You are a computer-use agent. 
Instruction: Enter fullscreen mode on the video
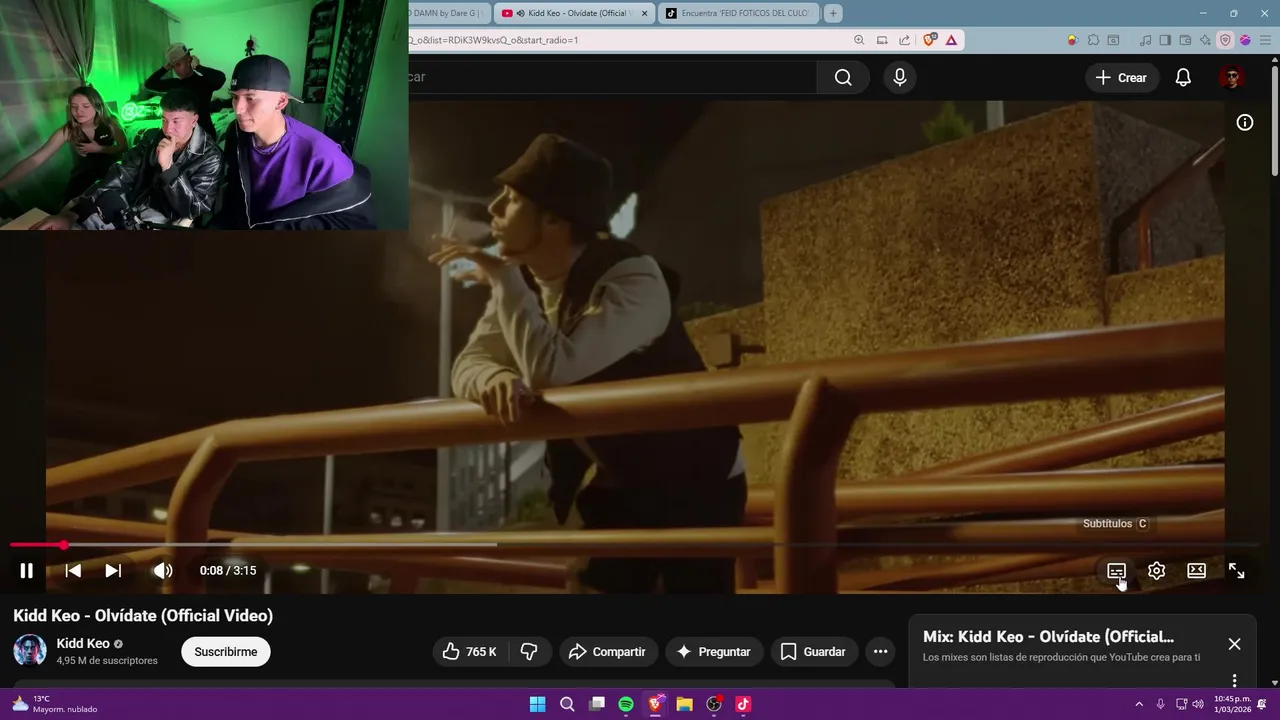1236,571
